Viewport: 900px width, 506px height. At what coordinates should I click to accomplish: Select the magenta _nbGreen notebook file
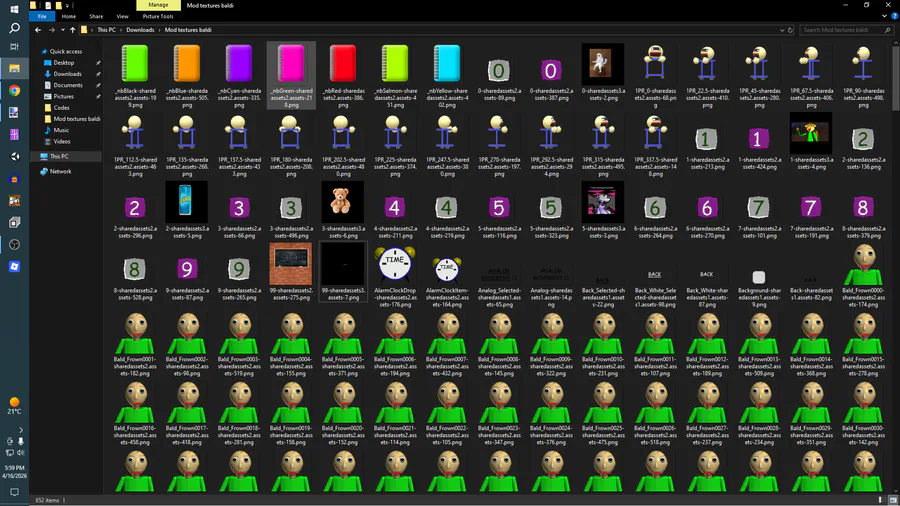291,76
